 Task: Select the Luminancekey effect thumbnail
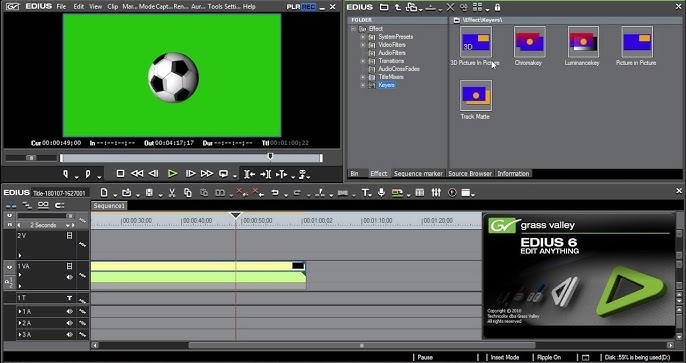[x=583, y=42]
